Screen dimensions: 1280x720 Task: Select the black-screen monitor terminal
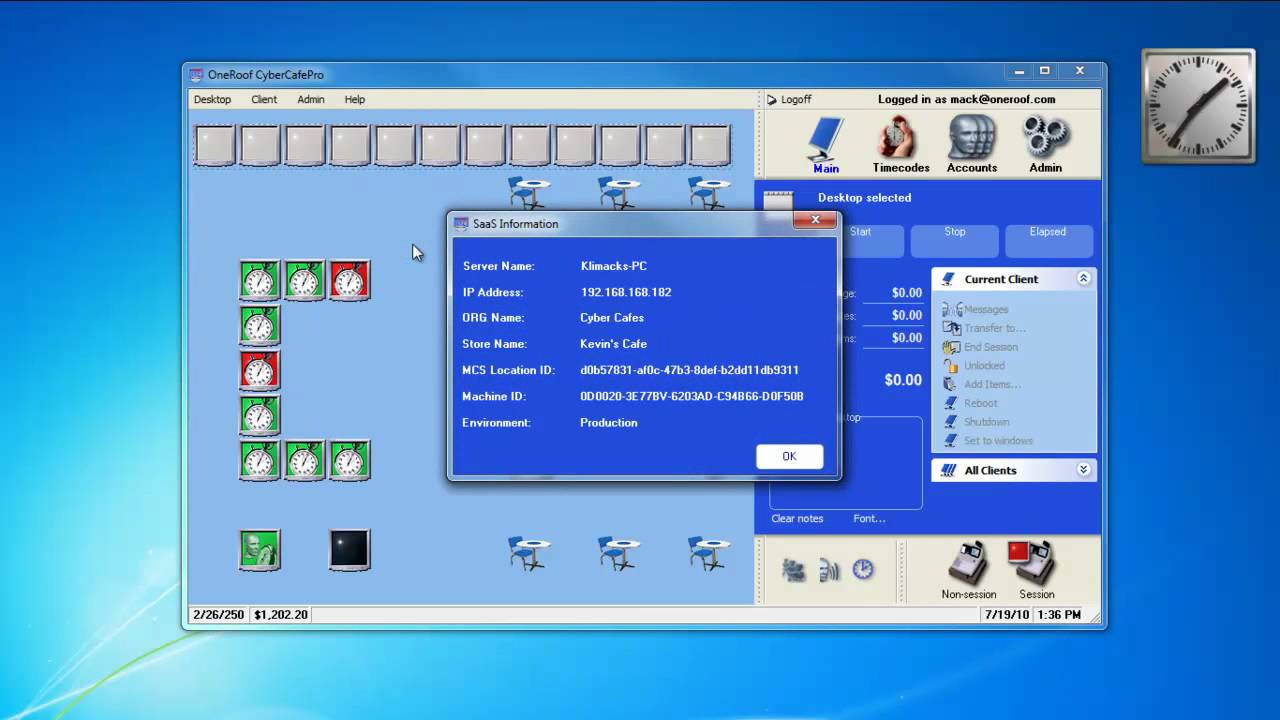350,550
